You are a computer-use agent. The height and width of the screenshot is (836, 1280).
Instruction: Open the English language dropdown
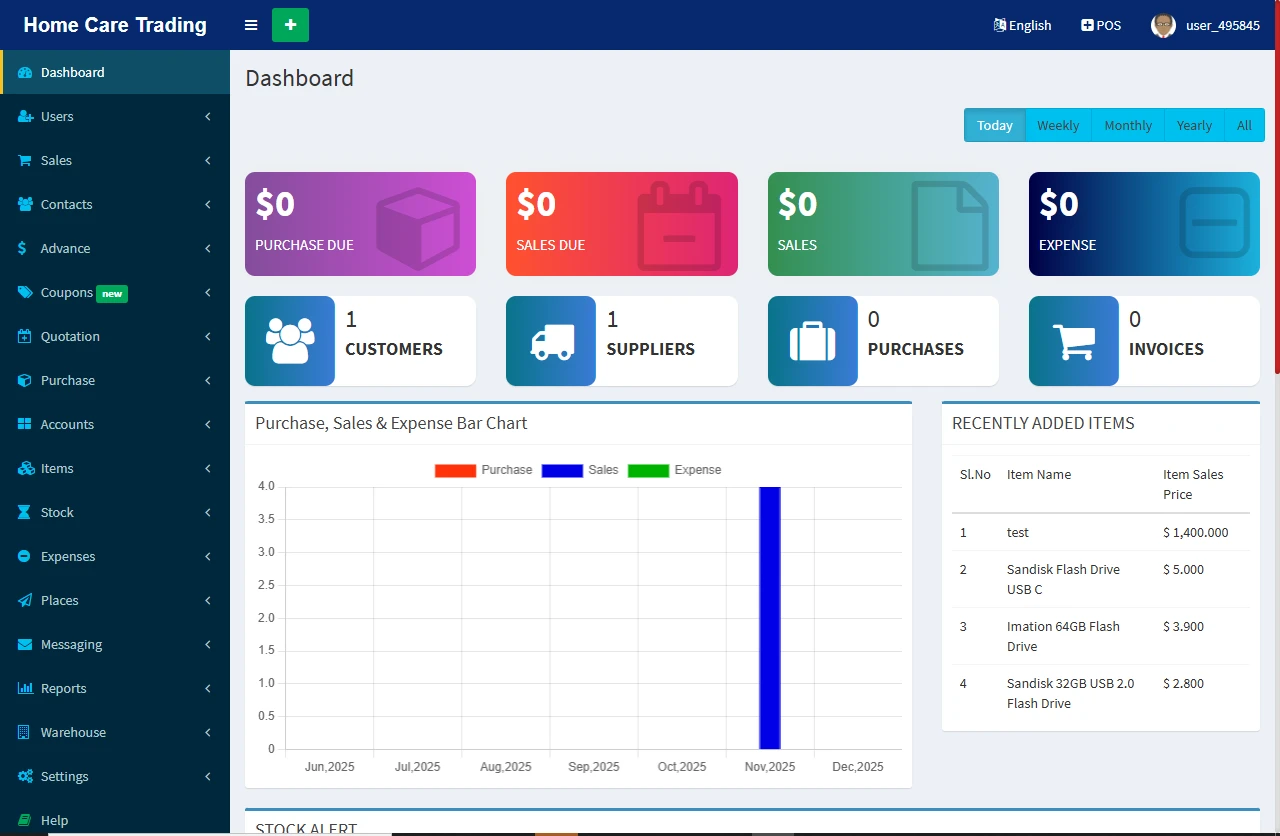tap(1022, 25)
